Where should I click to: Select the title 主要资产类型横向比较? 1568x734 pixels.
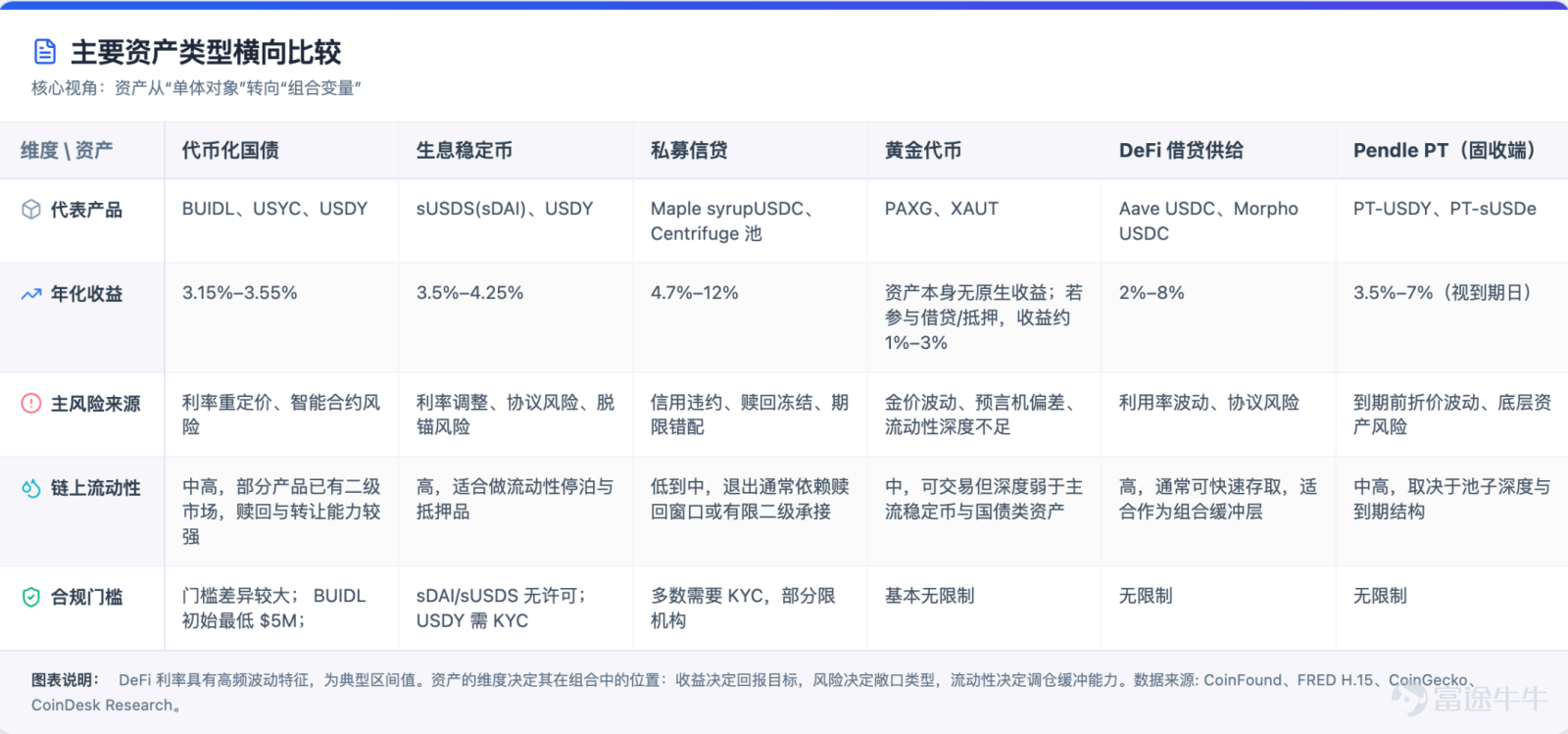[206, 52]
